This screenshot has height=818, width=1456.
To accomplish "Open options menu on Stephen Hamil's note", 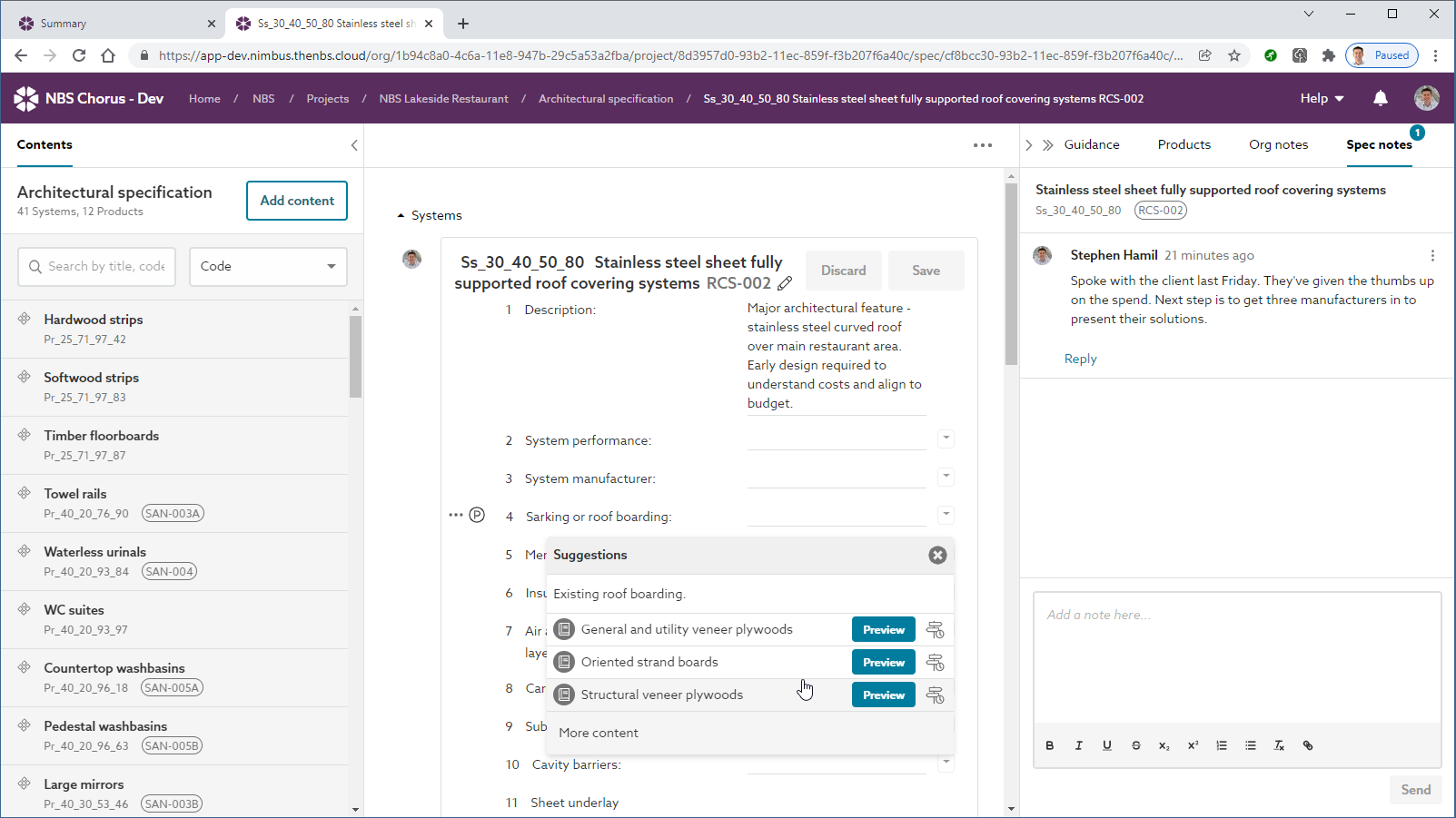I will pyautogui.click(x=1432, y=256).
